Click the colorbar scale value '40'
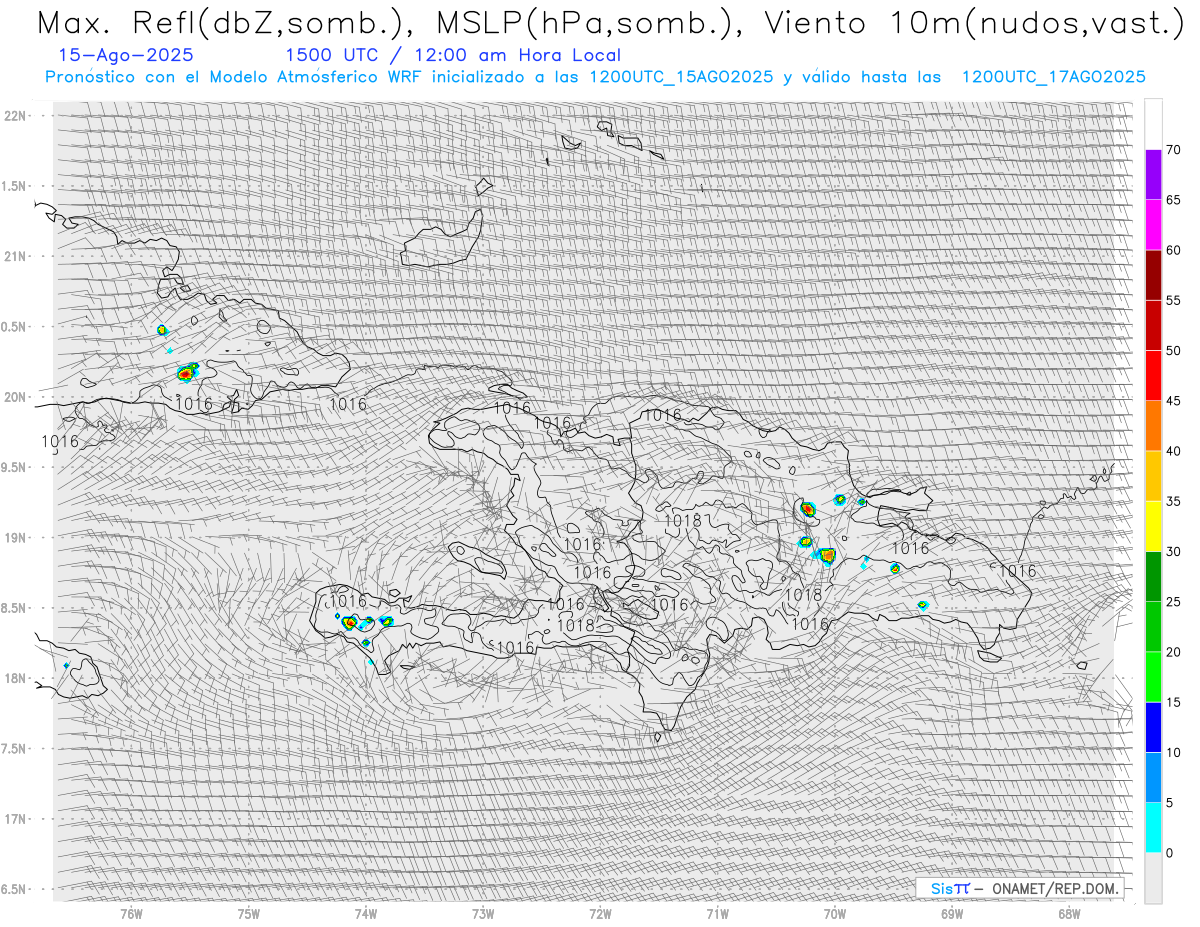Image resolution: width=1200 pixels, height=927 pixels. point(1173,451)
